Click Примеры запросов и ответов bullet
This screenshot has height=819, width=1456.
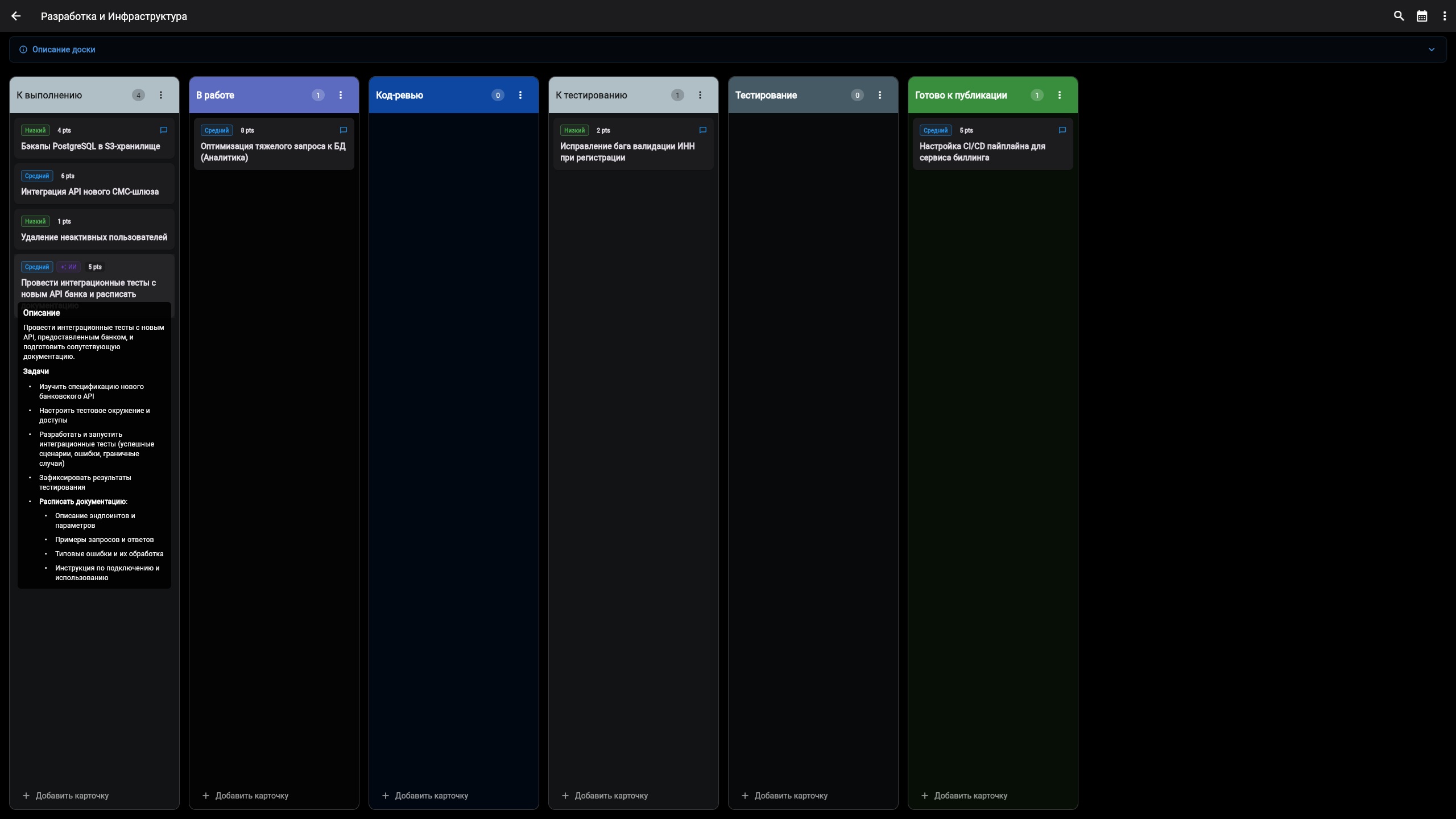105,540
